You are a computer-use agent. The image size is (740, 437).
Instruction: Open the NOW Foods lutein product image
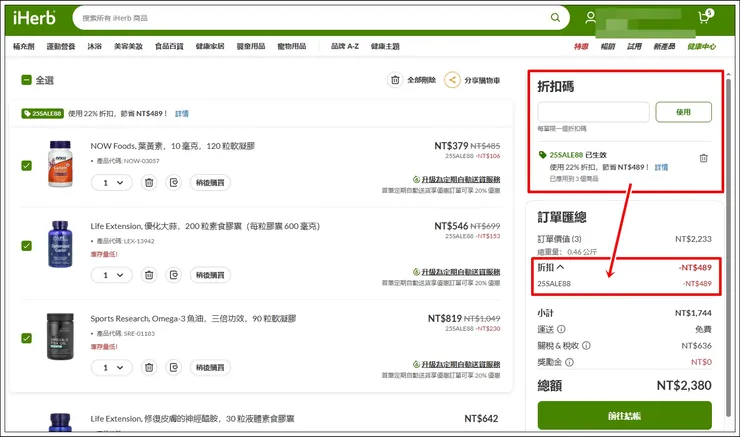coord(60,163)
